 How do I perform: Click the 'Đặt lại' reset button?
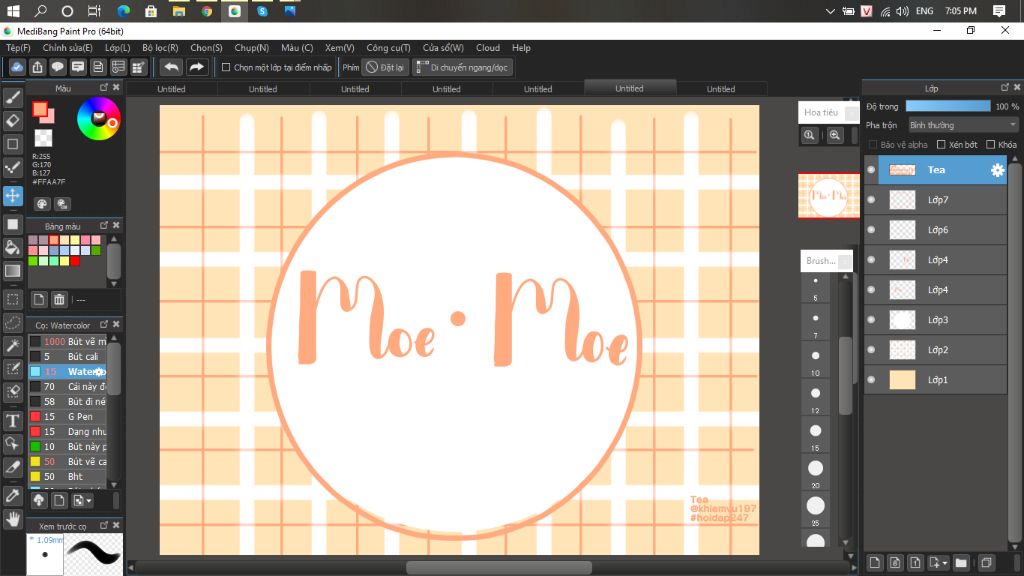tap(385, 68)
